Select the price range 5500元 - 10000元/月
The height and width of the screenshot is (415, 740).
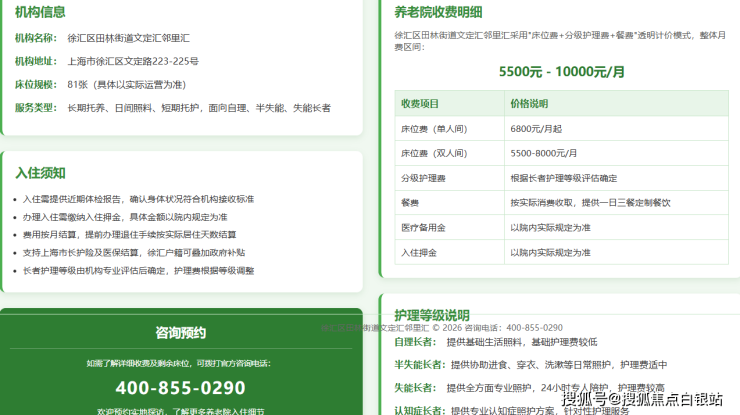click(562, 72)
